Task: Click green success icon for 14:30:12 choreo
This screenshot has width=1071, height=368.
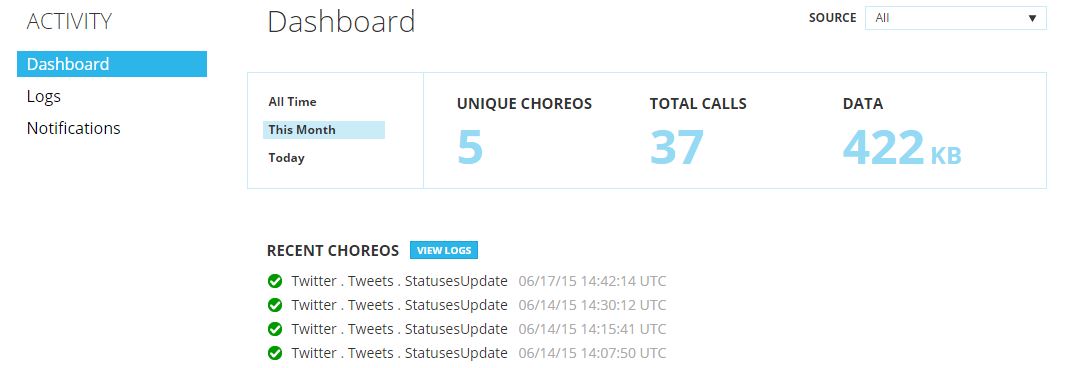Action: tap(275, 305)
